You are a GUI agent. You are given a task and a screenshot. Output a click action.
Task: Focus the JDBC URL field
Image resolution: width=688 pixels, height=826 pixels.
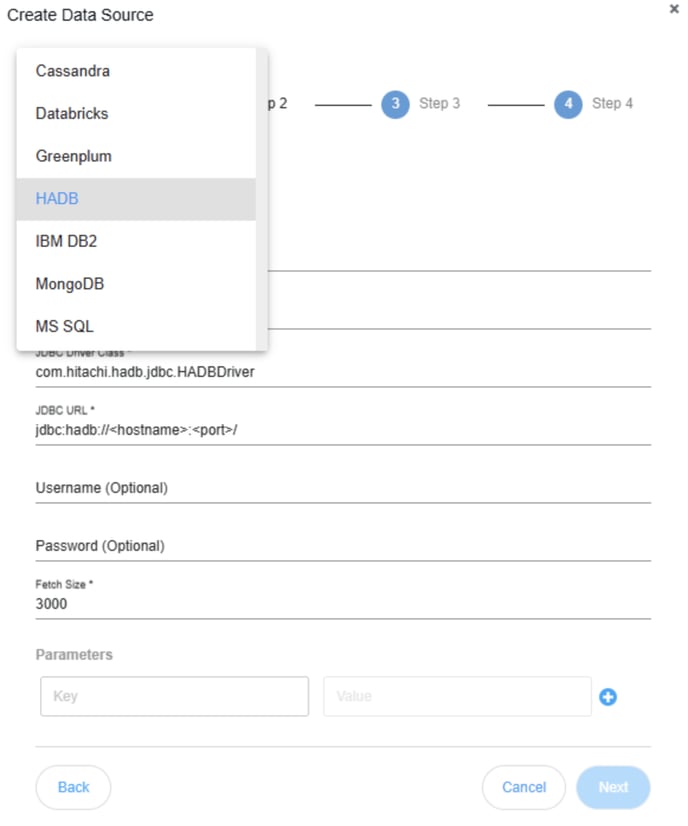click(343, 430)
